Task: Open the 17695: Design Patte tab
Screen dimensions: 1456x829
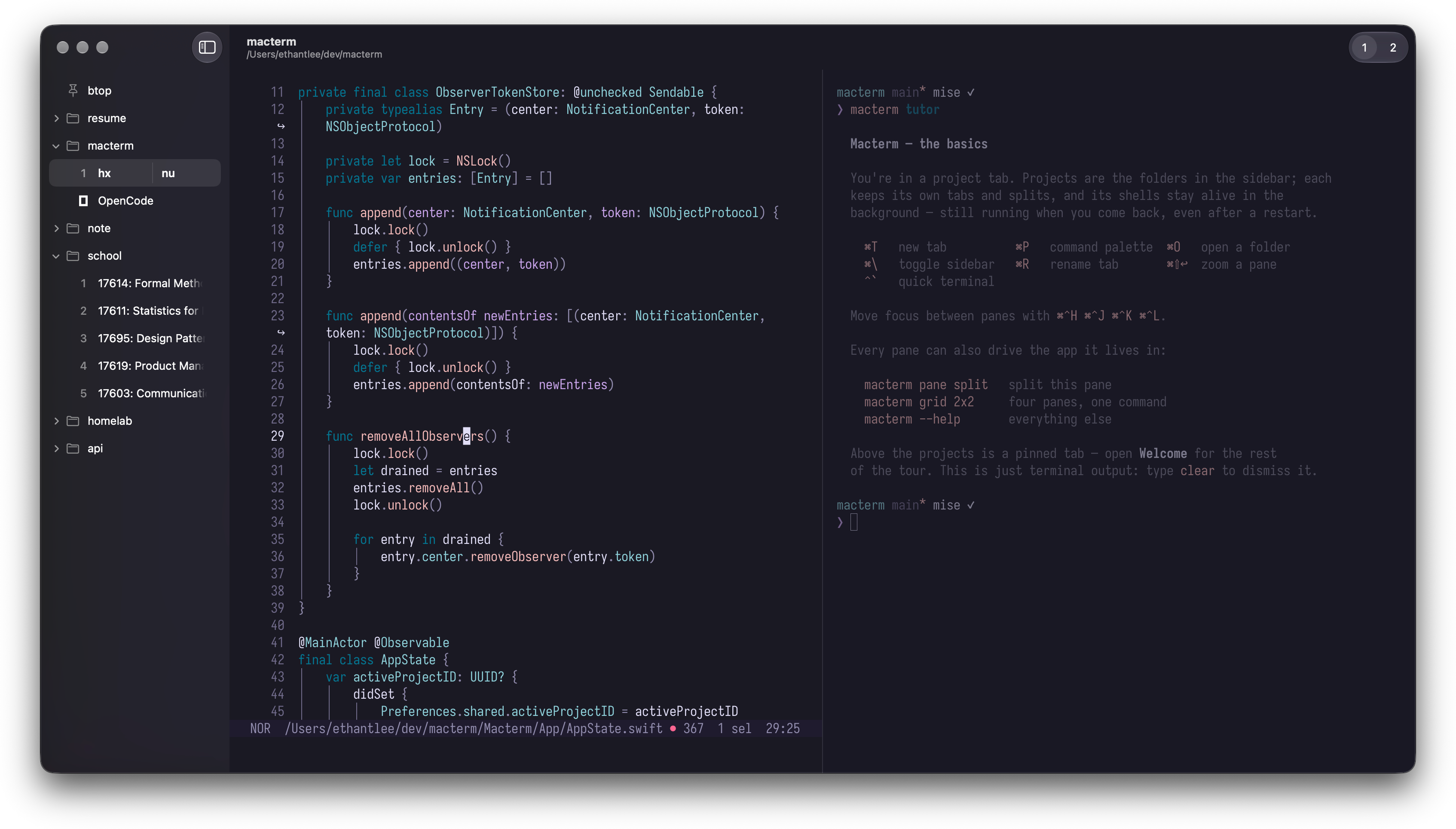Action: pos(135,338)
